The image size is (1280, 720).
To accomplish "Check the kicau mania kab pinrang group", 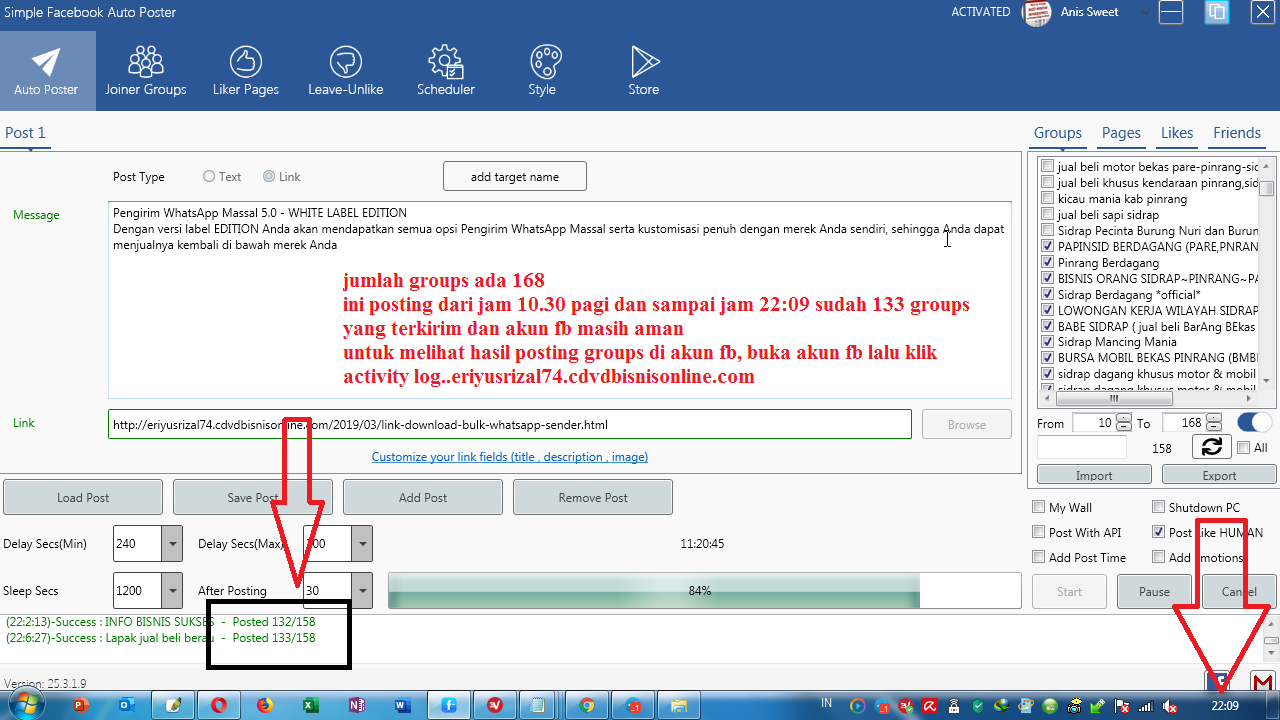I will point(1047,199).
